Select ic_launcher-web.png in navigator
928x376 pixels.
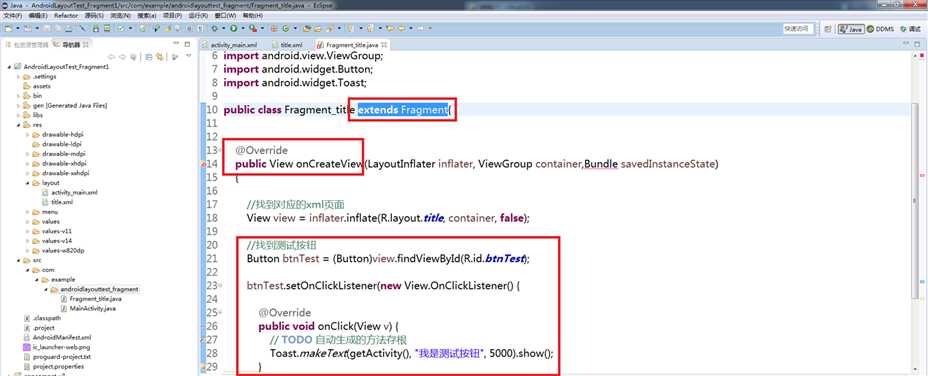pyautogui.click(x=56, y=347)
